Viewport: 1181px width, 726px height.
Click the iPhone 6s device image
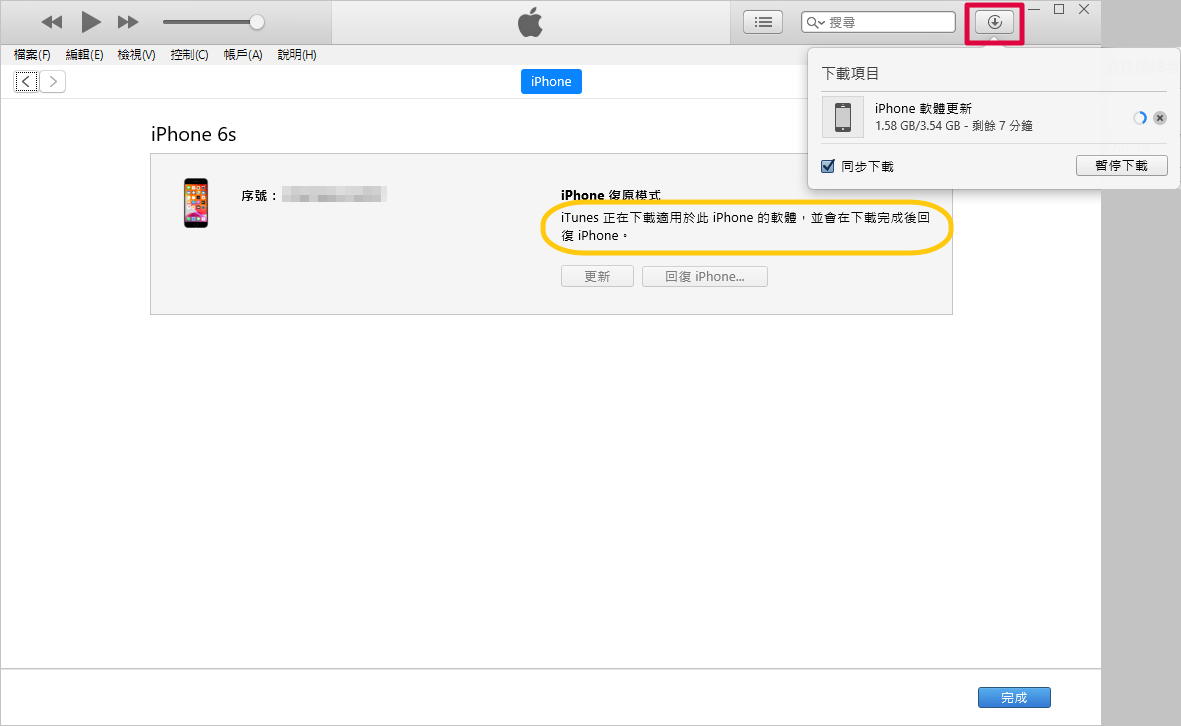[196, 203]
